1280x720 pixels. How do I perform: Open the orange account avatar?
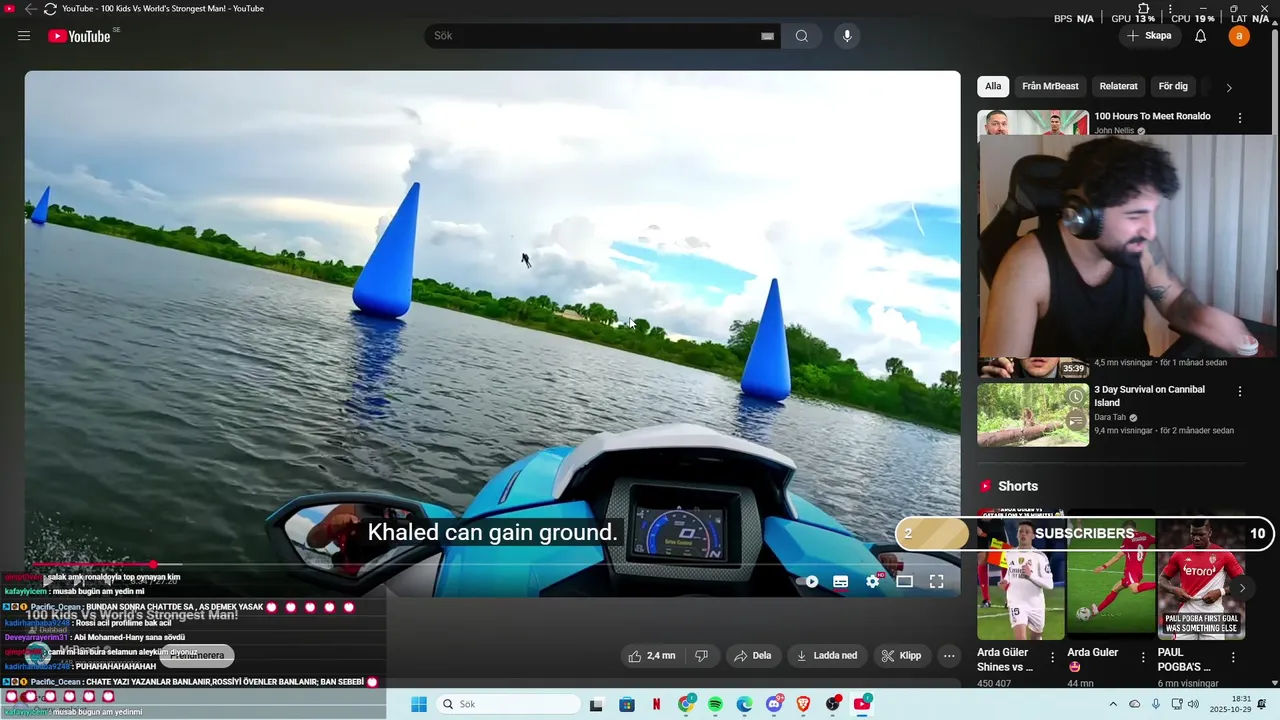pos(1239,36)
